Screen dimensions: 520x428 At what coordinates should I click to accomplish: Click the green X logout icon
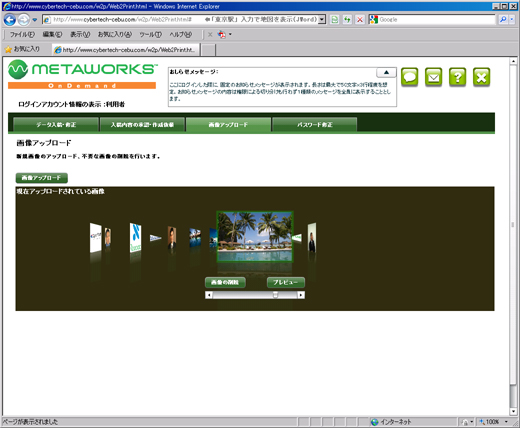pyautogui.click(x=481, y=77)
